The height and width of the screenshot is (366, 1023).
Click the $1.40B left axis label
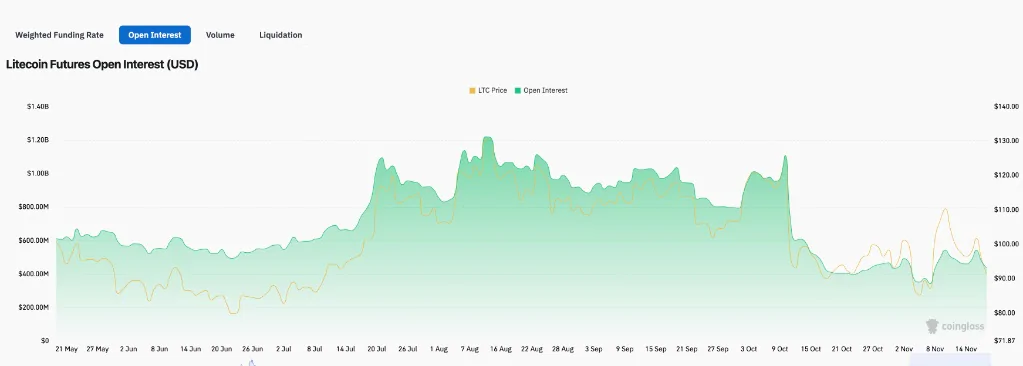click(x=38, y=106)
